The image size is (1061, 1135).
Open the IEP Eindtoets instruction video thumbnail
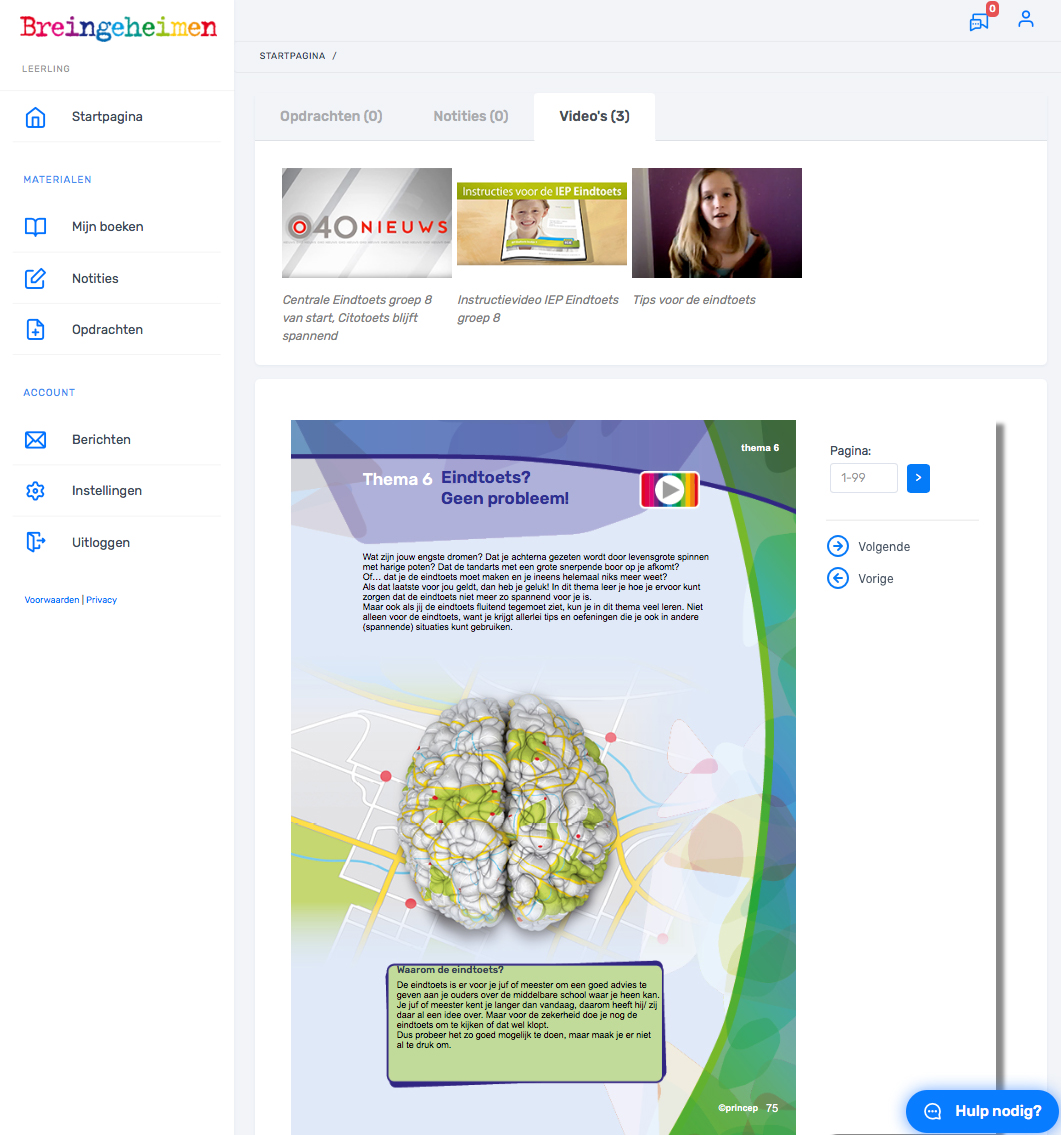pos(542,223)
